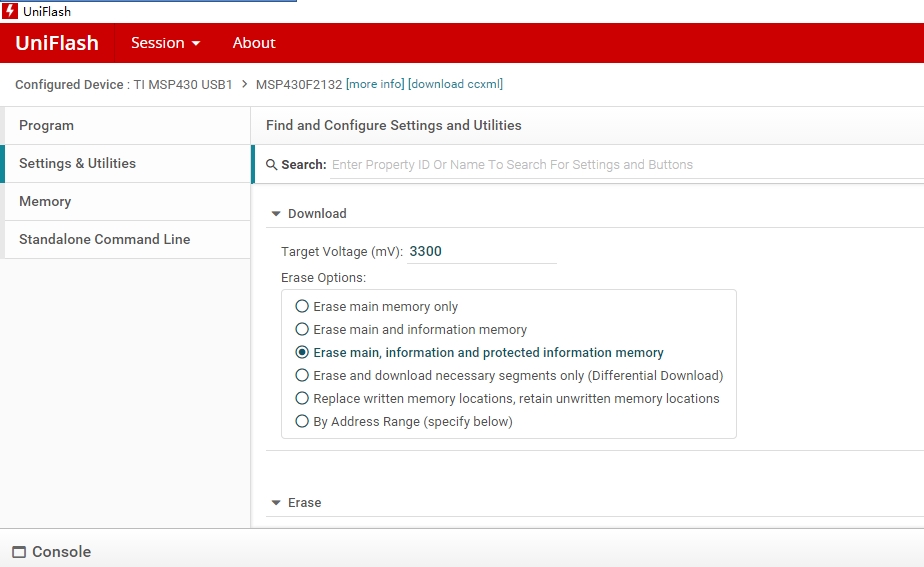
Task: Click the settings search input field
Action: (x=620, y=165)
